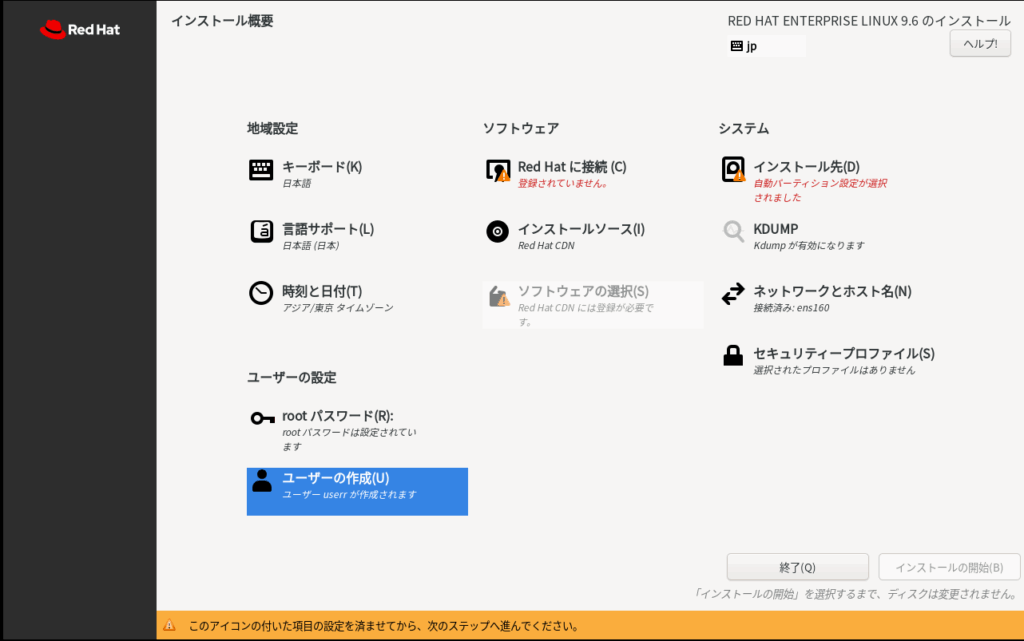Select the jp keyboard layout indicator
Image resolution: width=1024 pixels, height=641 pixels.
[766, 46]
